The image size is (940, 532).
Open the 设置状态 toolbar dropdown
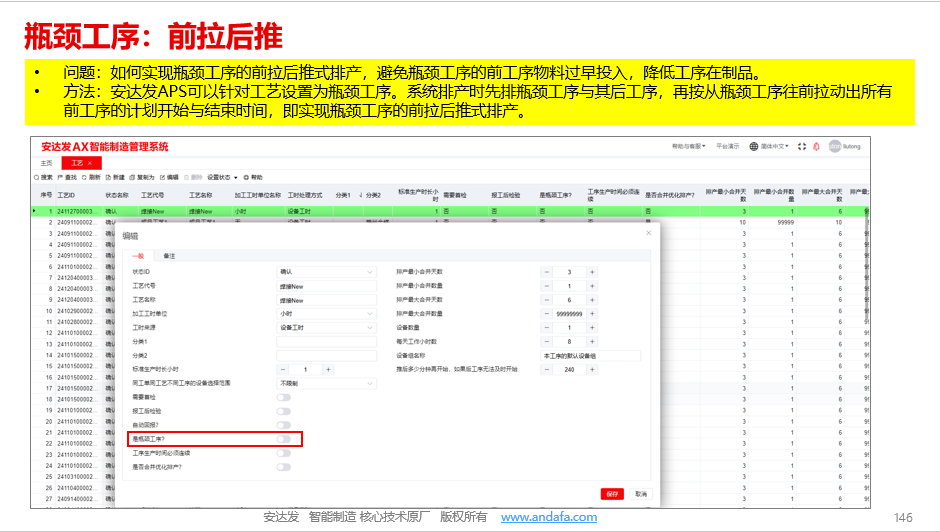tap(222, 178)
